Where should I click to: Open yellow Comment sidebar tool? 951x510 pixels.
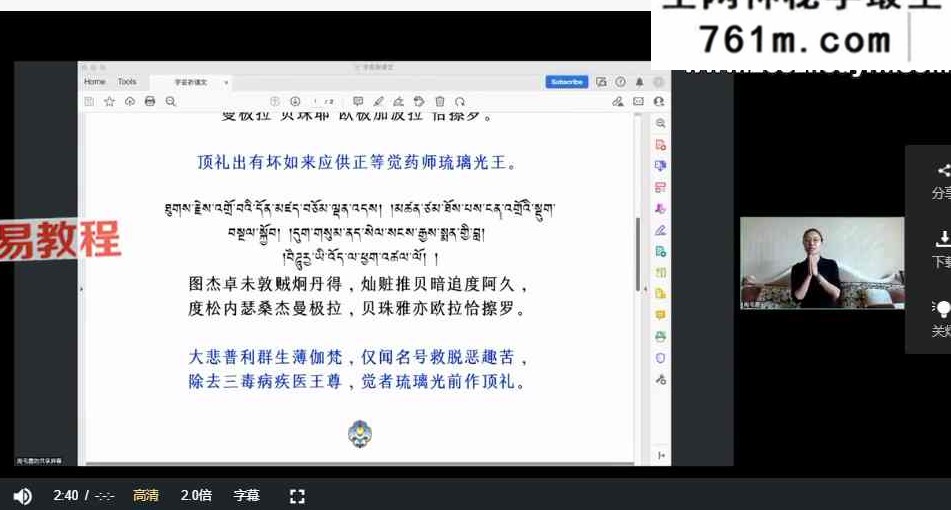(660, 315)
